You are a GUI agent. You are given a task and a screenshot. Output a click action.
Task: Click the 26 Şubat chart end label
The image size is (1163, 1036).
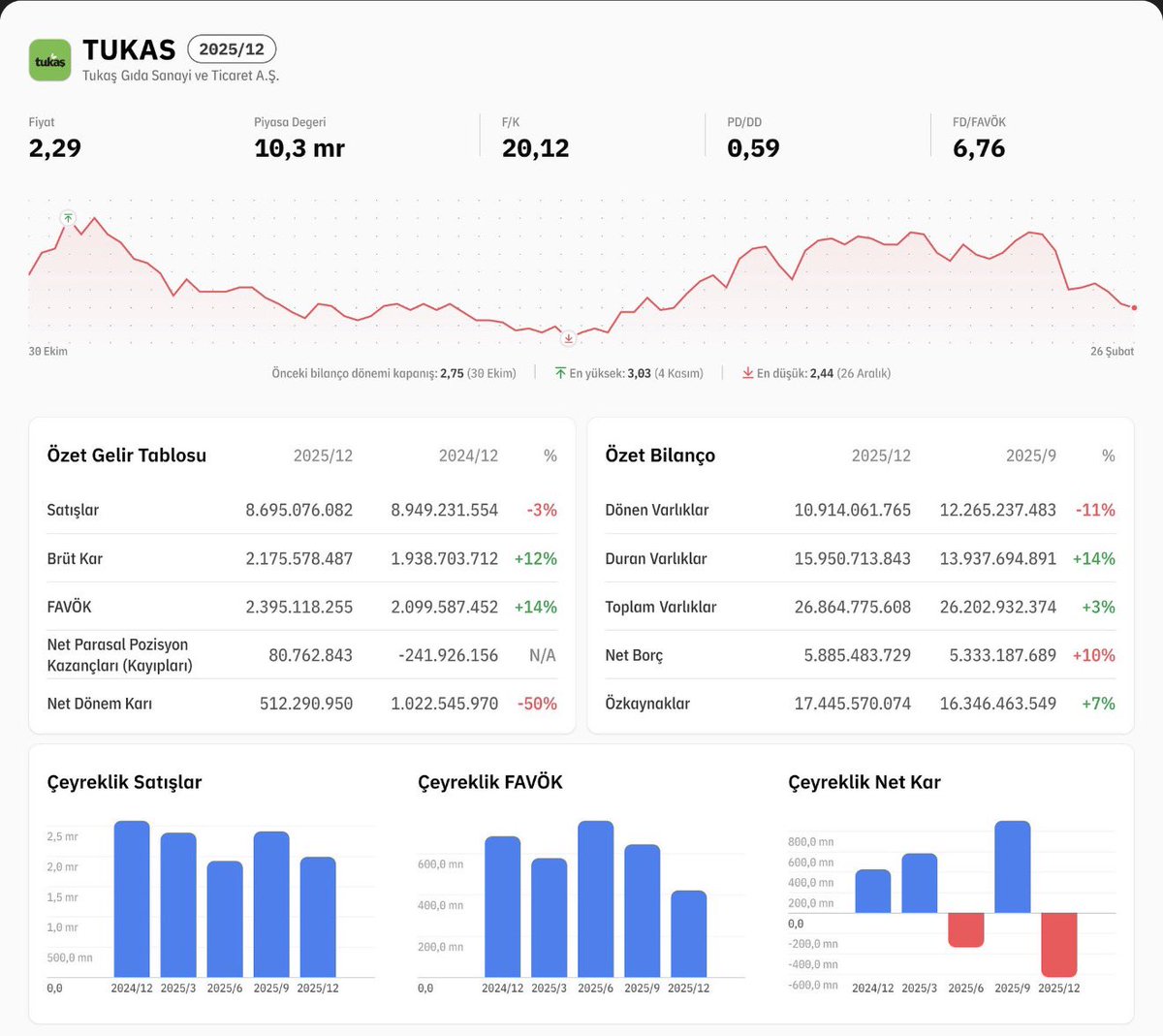[1112, 352]
